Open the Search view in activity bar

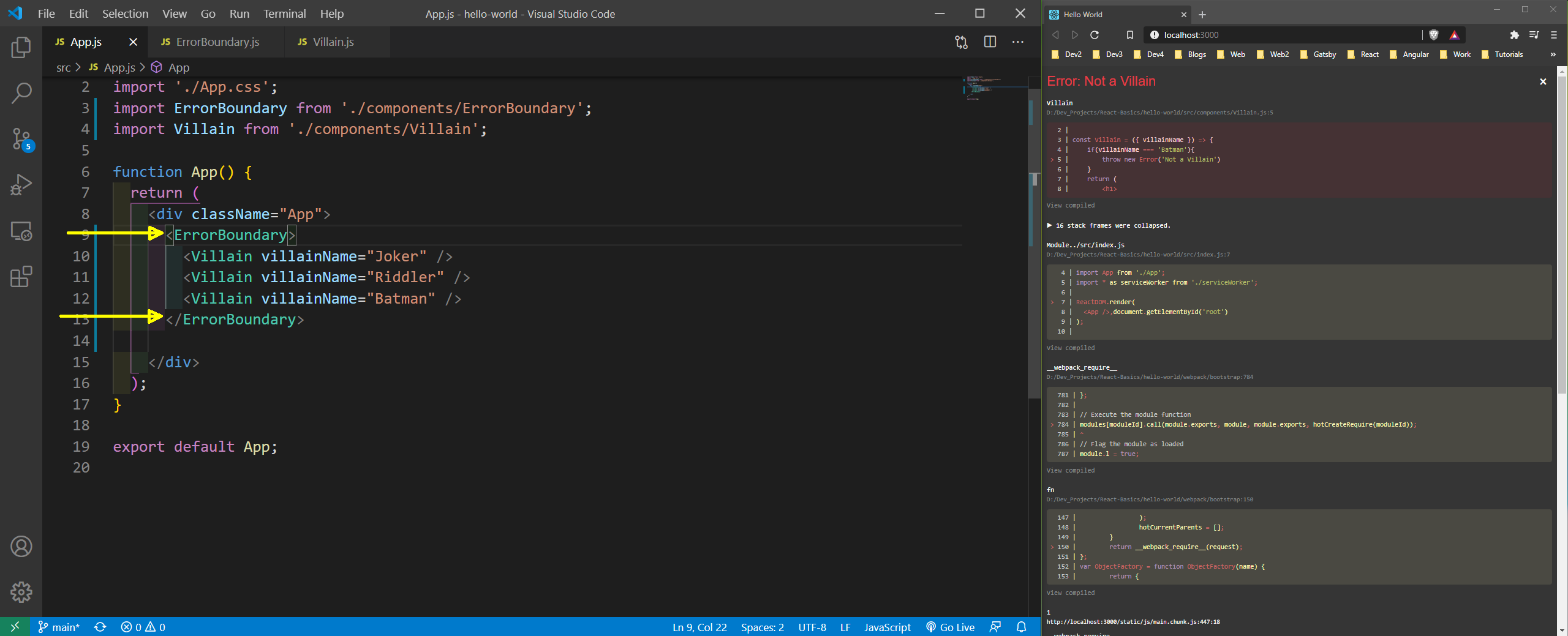[x=21, y=93]
